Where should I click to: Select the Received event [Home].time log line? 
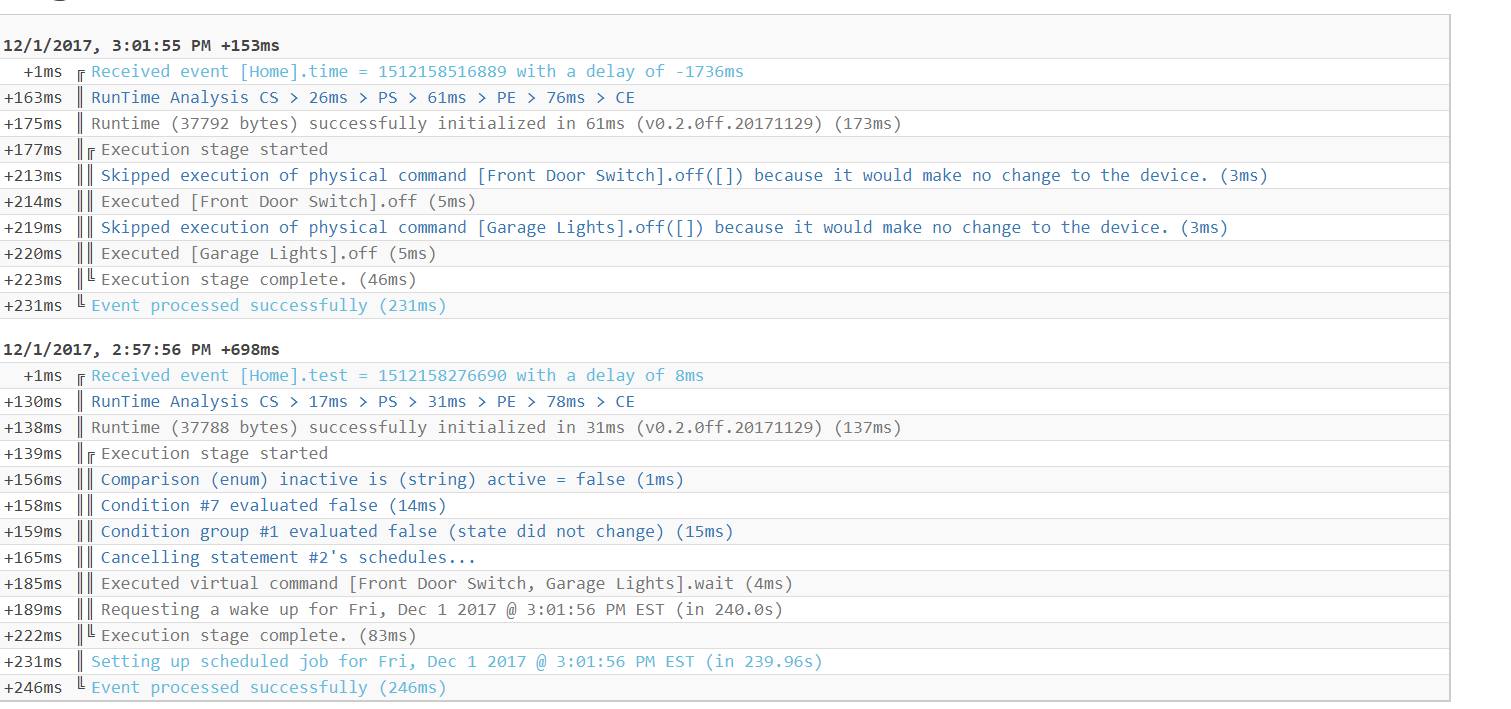click(417, 72)
